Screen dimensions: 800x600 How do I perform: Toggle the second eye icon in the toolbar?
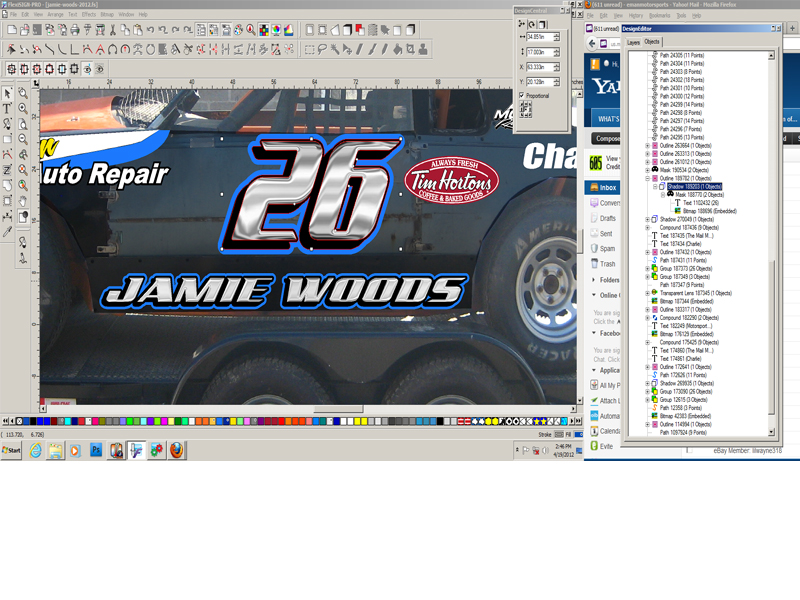click(x=99, y=69)
